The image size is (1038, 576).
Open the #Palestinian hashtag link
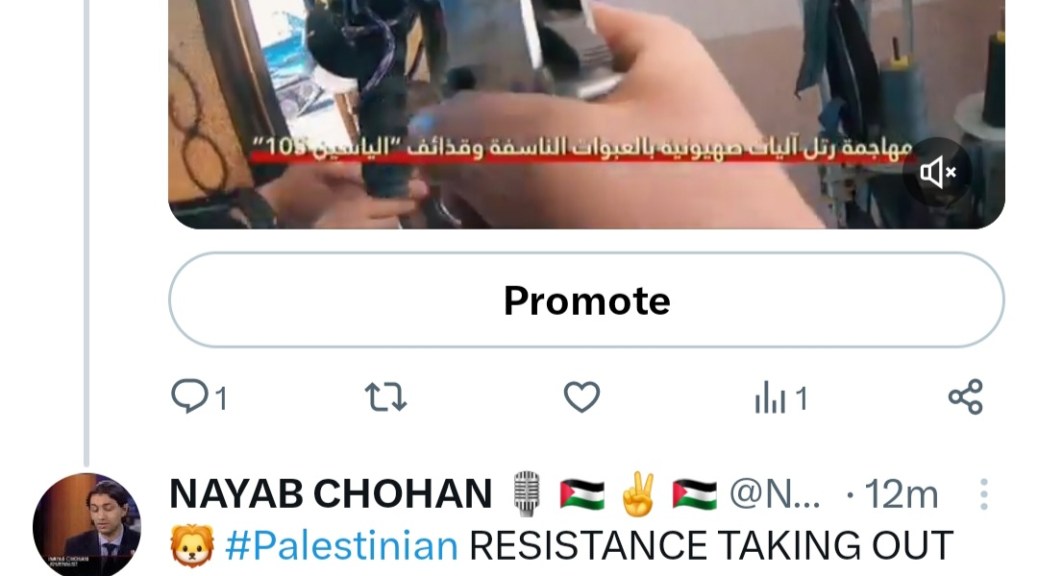click(x=342, y=546)
